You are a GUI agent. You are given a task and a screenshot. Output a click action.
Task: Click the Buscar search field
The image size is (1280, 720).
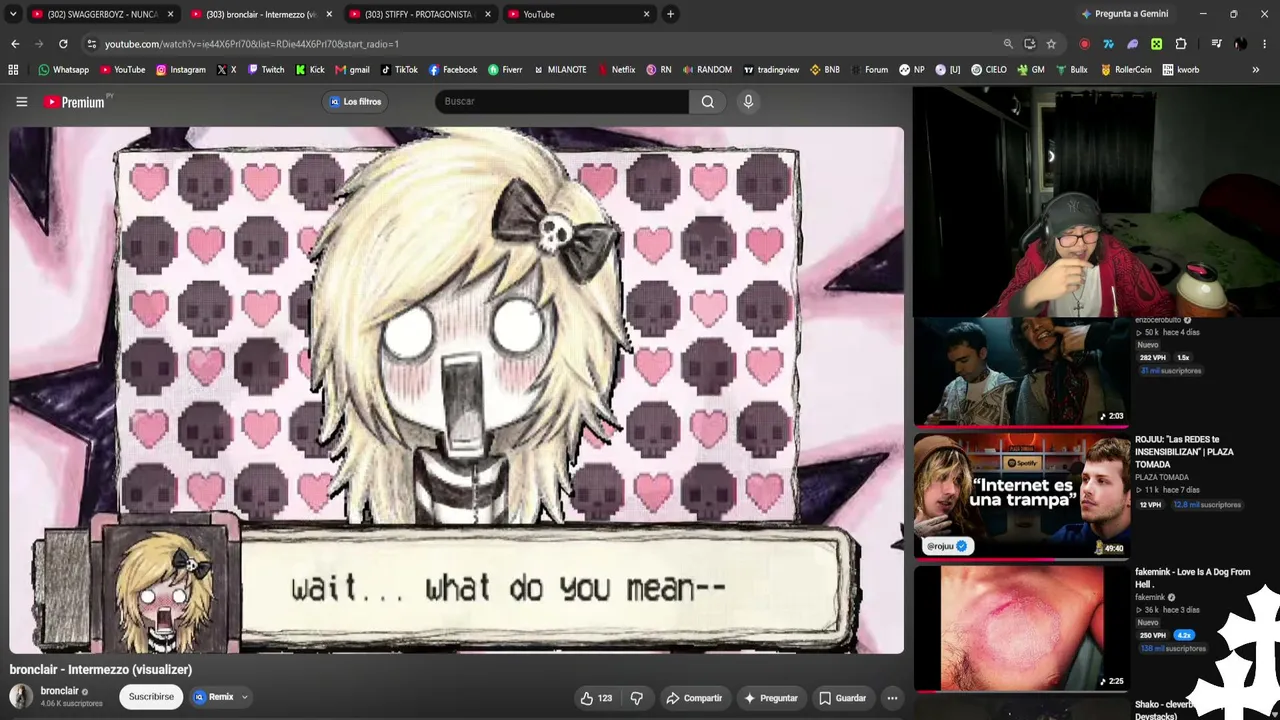pyautogui.click(x=561, y=101)
